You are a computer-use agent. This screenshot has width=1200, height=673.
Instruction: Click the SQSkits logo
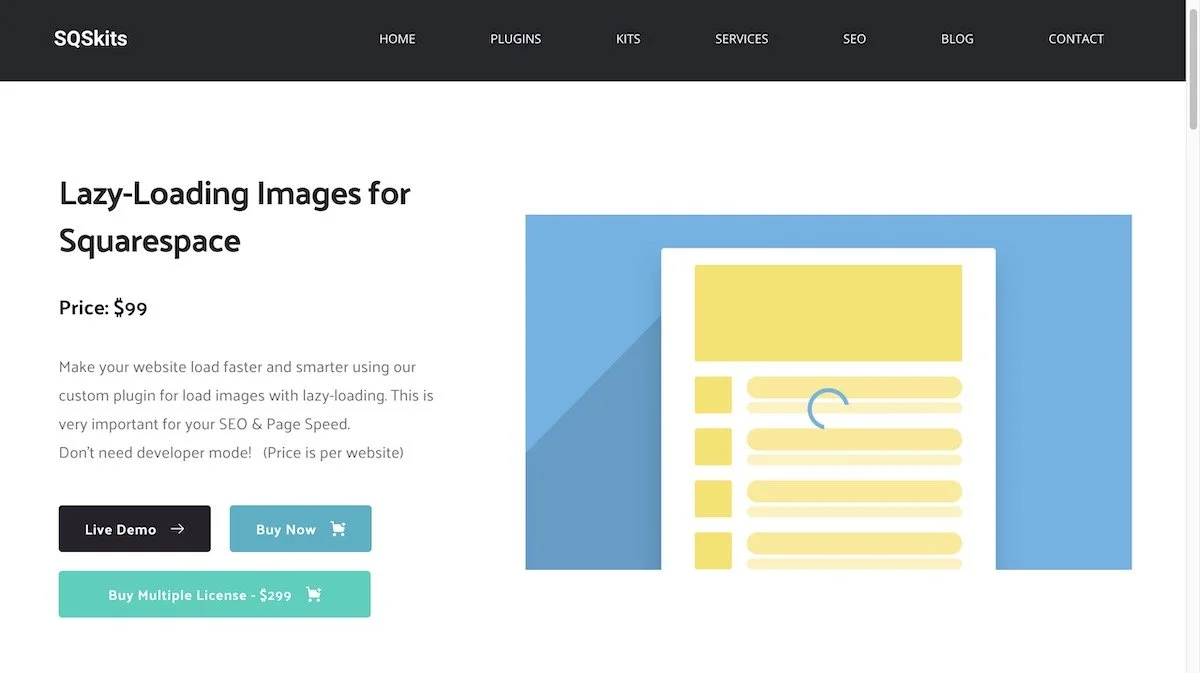[90, 38]
